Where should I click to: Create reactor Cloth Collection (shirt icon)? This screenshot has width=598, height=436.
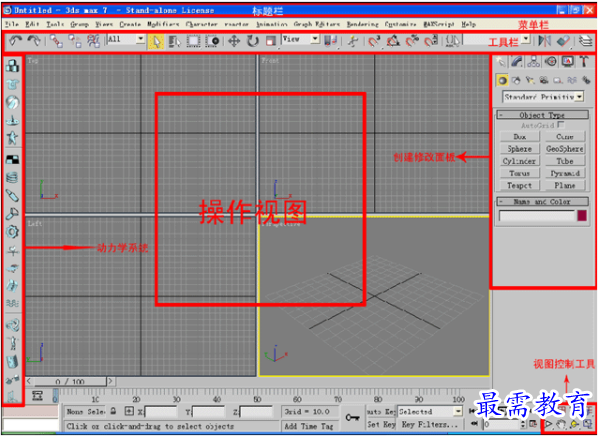point(13,84)
